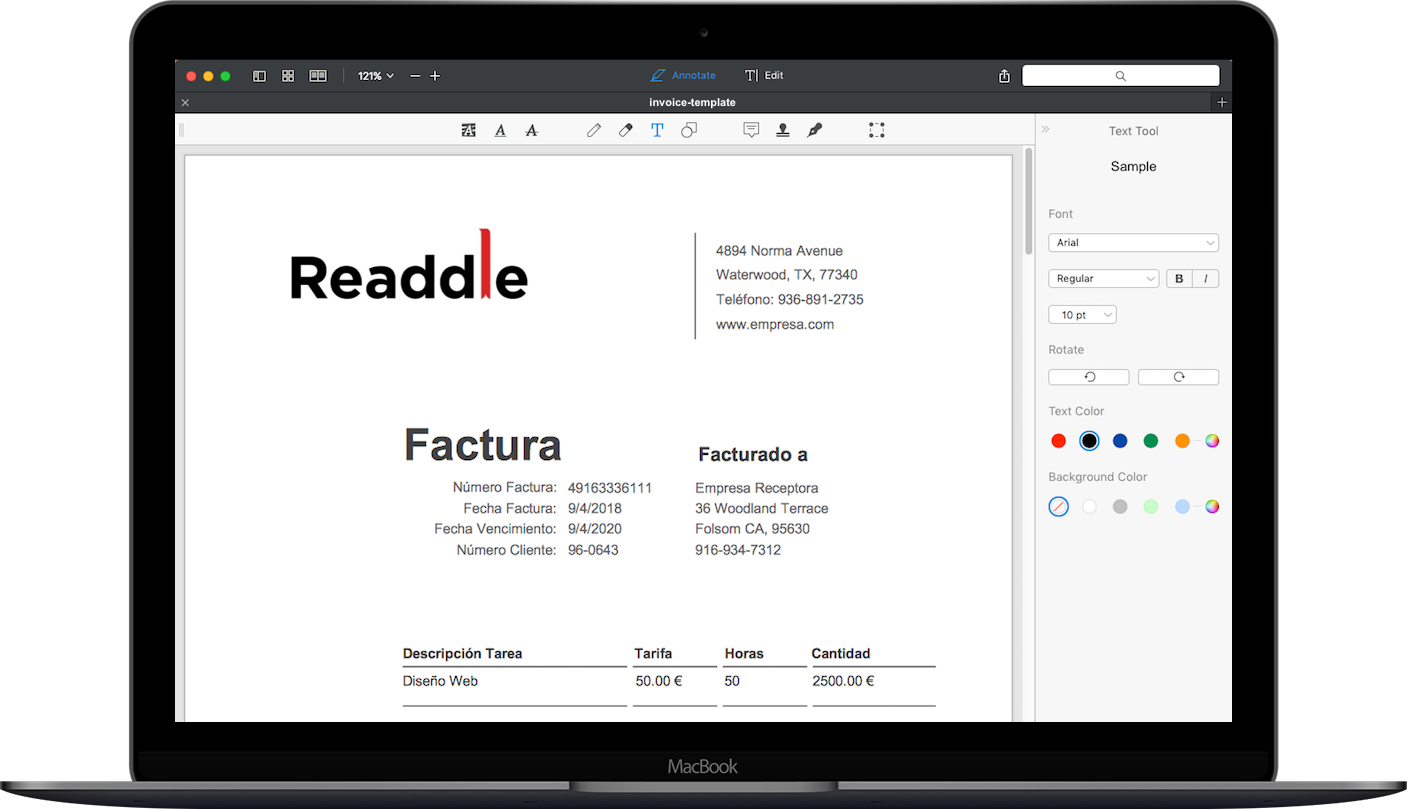Open custom background color picker wheel
The height and width of the screenshot is (809, 1407).
1212,507
